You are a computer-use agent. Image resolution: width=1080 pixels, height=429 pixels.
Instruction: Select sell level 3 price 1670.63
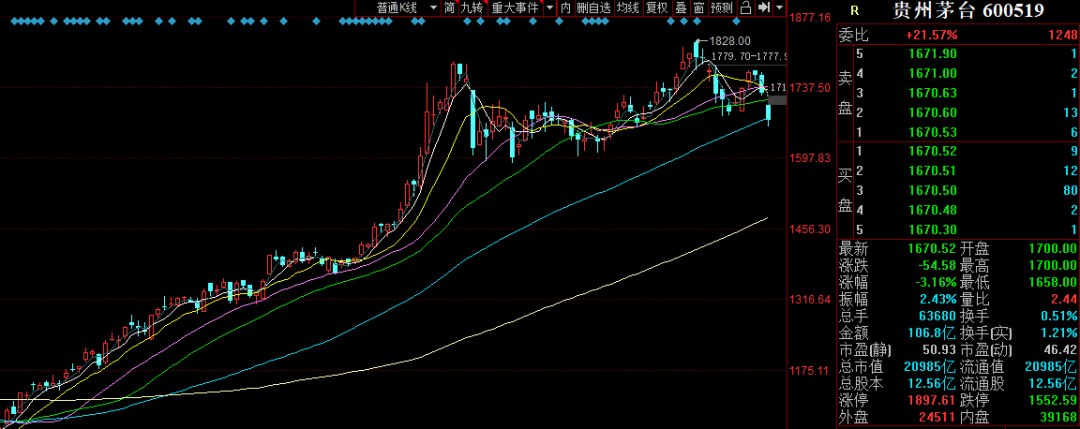click(x=931, y=93)
